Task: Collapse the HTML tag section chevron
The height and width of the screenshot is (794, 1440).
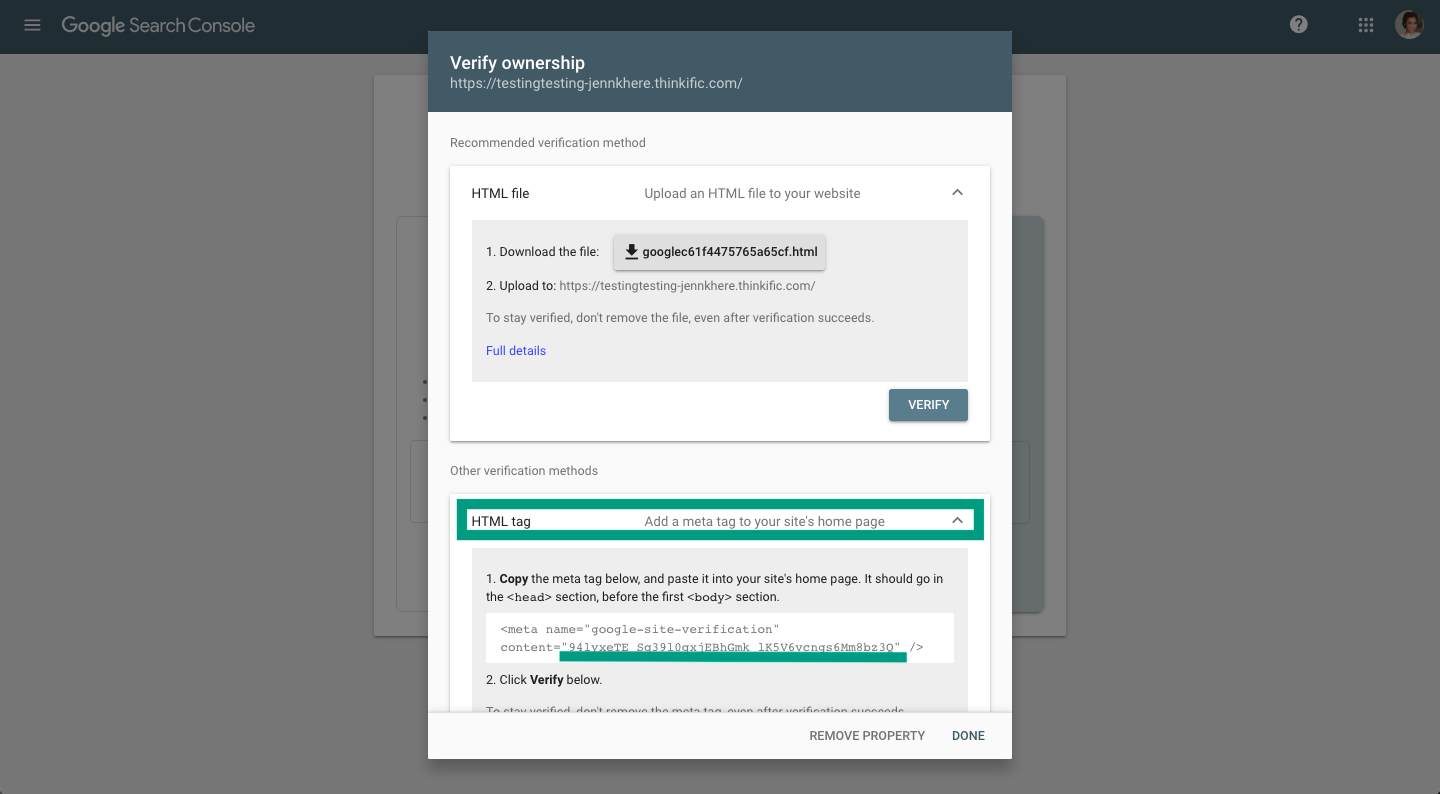Action: 957,520
